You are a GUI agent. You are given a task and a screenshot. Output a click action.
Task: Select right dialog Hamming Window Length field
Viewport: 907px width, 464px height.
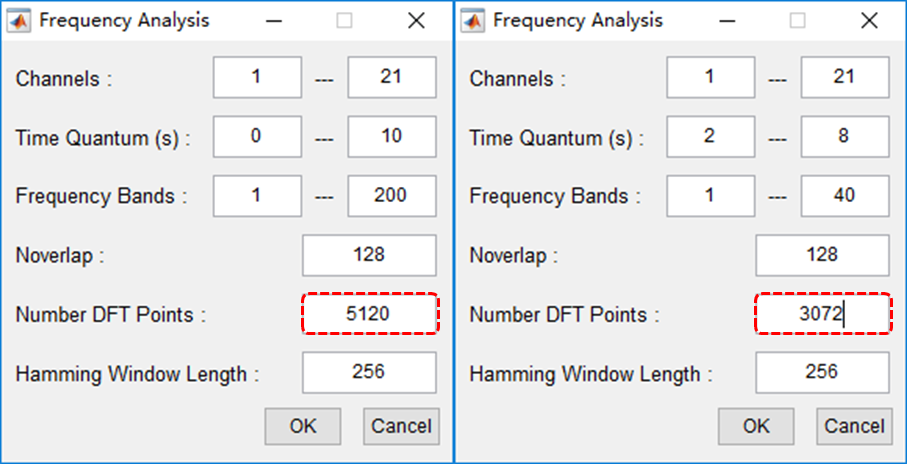click(x=822, y=373)
